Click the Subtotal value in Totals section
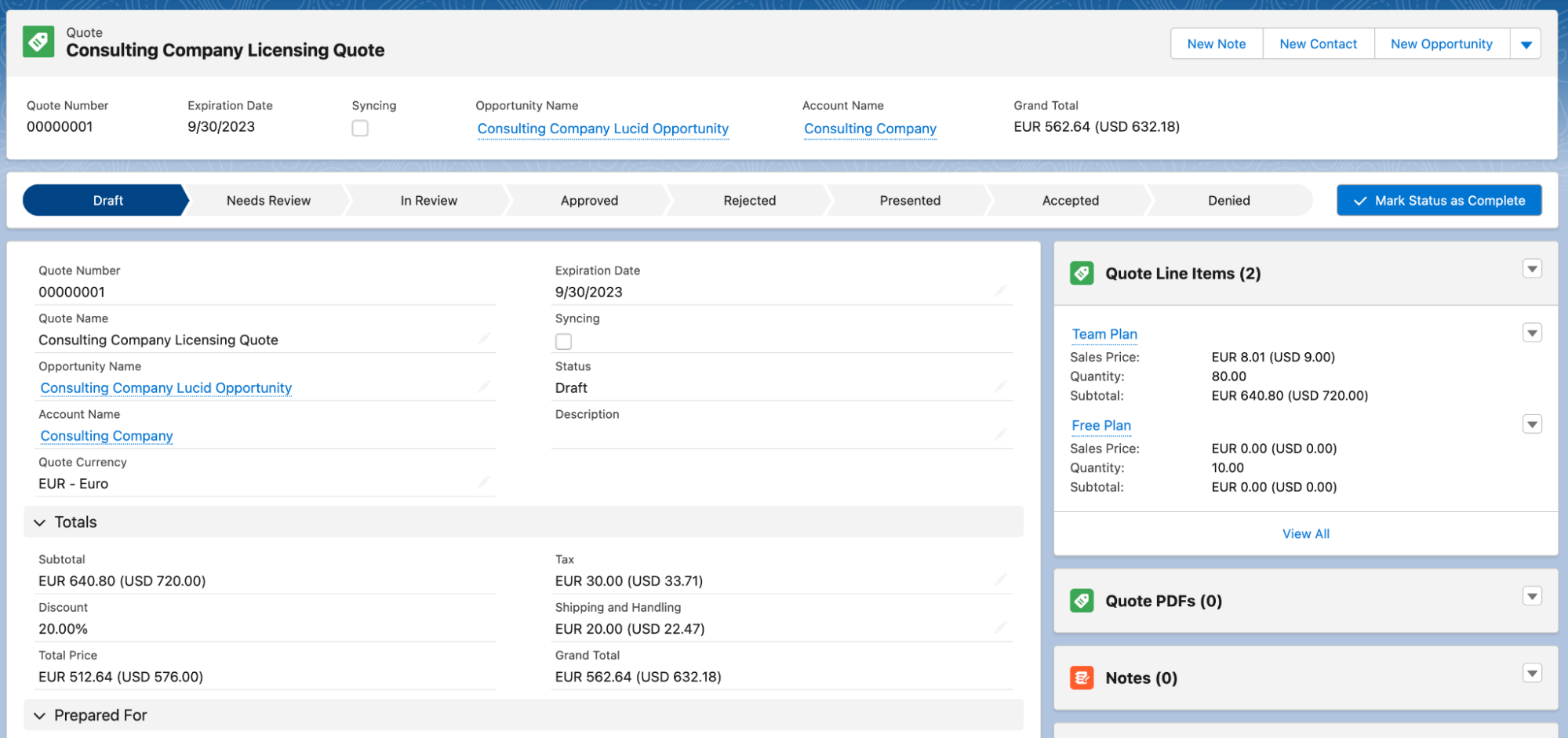 (122, 580)
